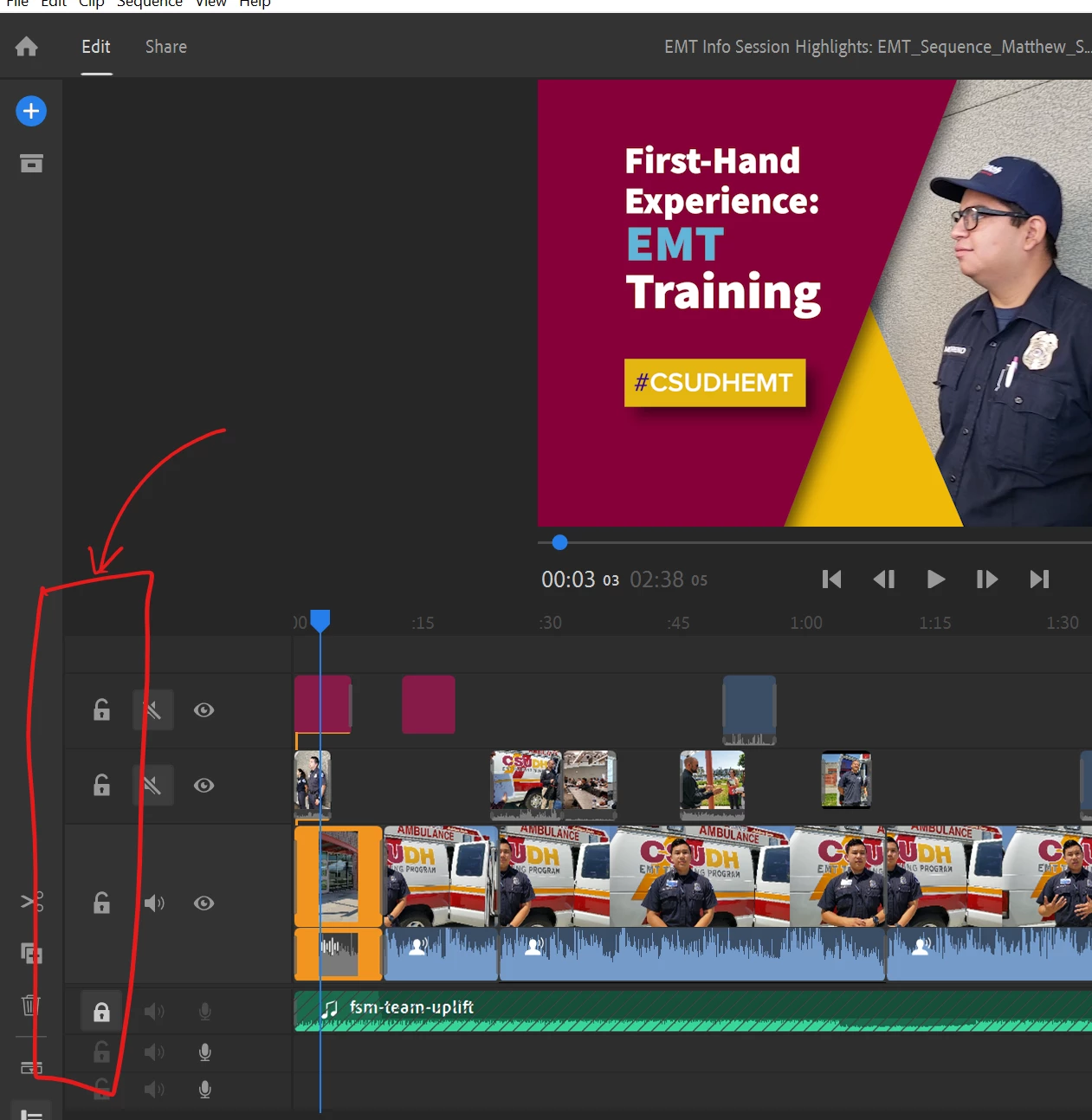Screen dimensions: 1092x1120
Task: Click the preview monitor EMT Training frame
Action: pyautogui.click(x=815, y=303)
